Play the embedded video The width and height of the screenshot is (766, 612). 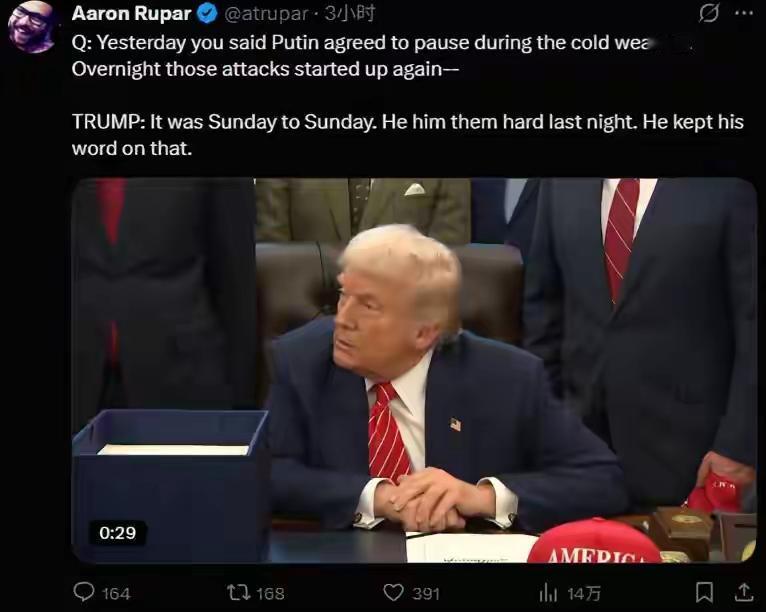pyautogui.click(x=414, y=370)
